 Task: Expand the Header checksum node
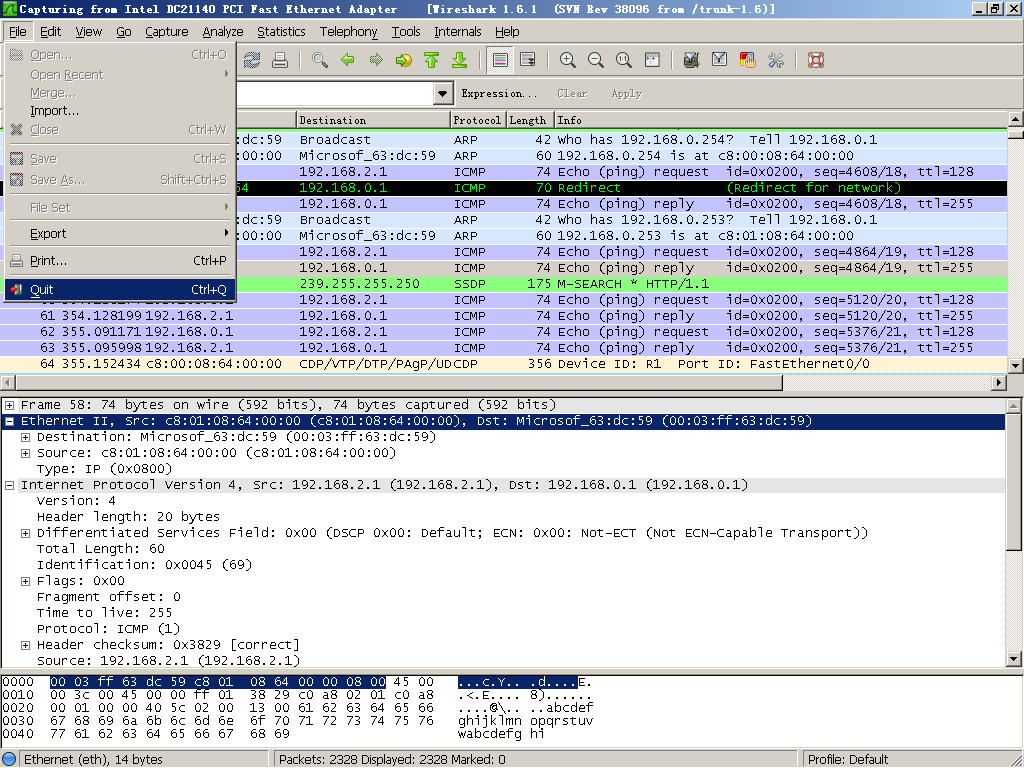pyautogui.click(x=25, y=645)
